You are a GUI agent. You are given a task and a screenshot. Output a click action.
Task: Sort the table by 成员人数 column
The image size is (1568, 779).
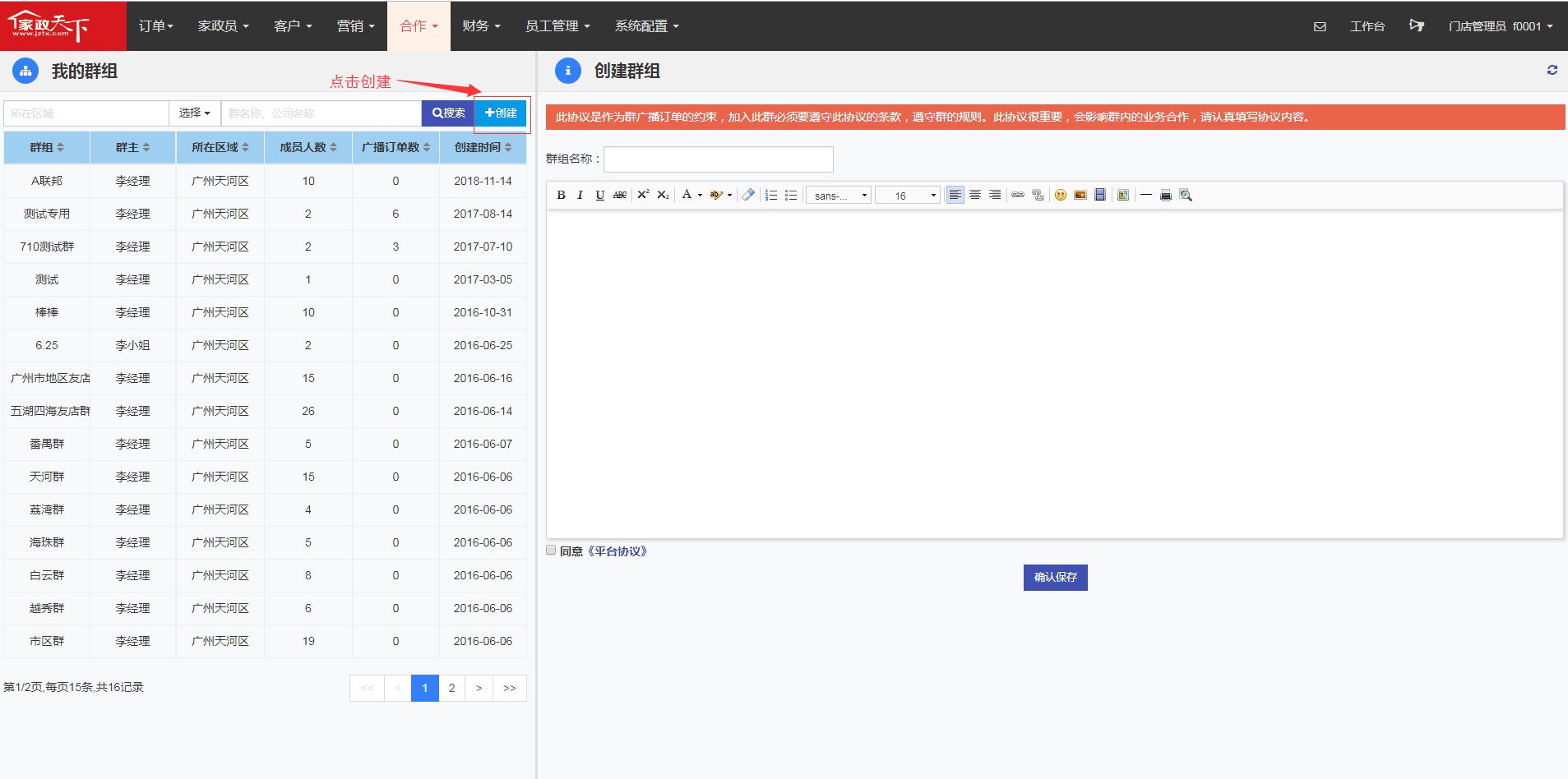point(308,147)
